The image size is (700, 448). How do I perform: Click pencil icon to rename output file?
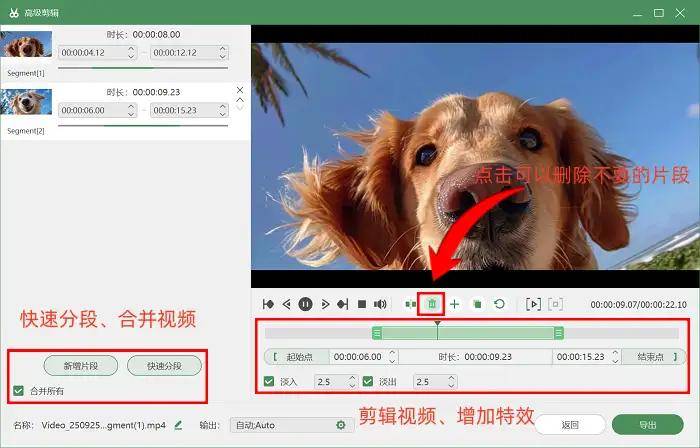(x=178, y=425)
